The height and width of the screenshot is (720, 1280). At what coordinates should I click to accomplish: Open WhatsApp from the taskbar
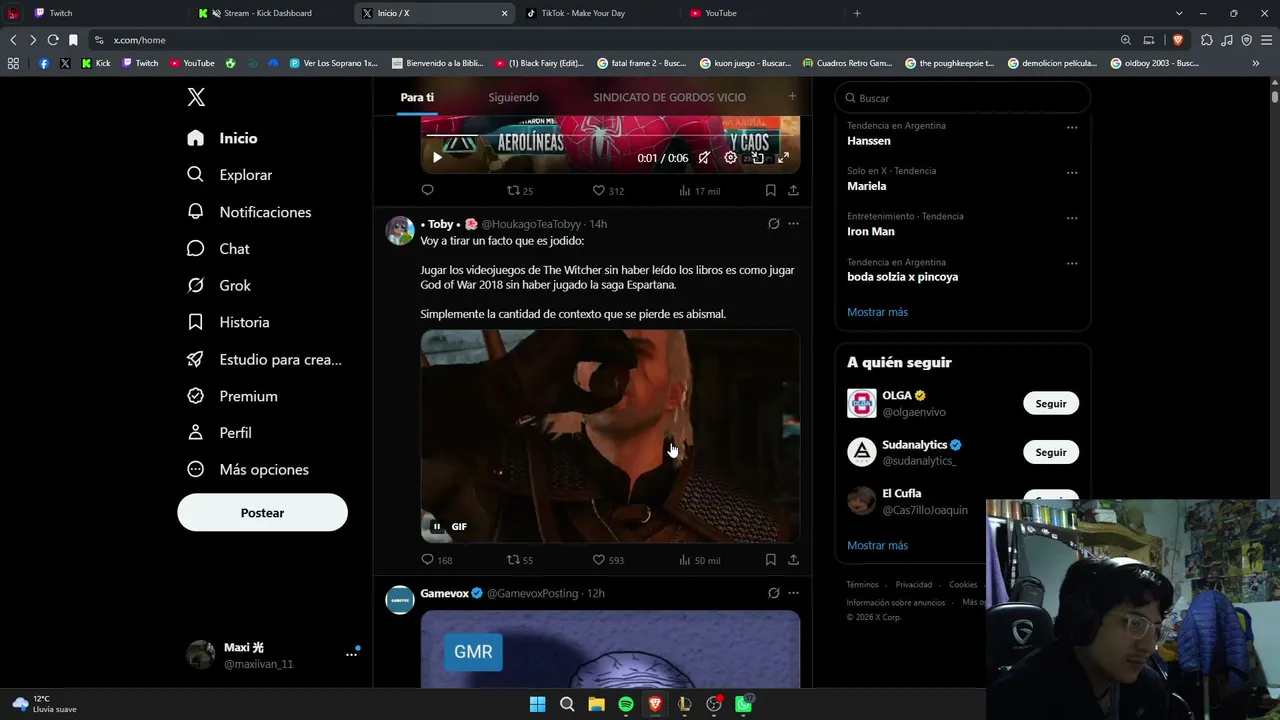coord(743,704)
